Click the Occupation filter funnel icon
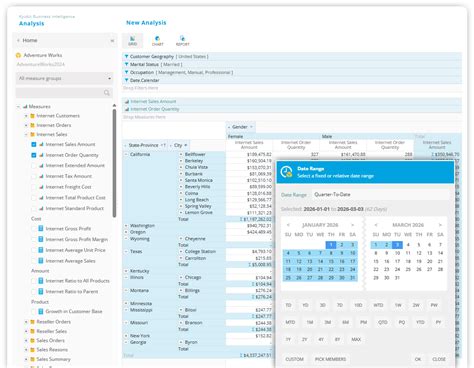The height and width of the screenshot is (368, 474). [126, 72]
